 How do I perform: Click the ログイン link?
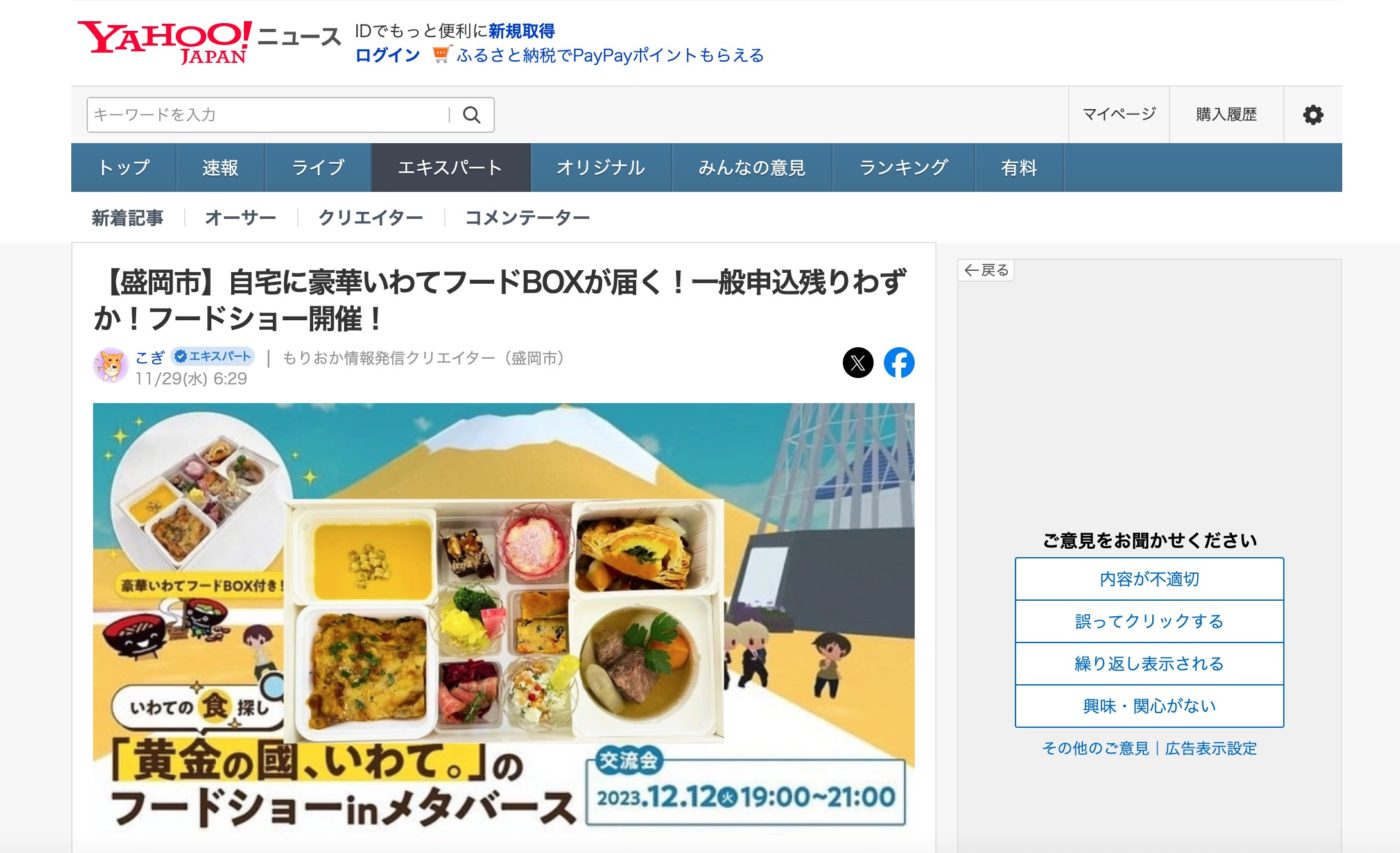click(x=387, y=55)
